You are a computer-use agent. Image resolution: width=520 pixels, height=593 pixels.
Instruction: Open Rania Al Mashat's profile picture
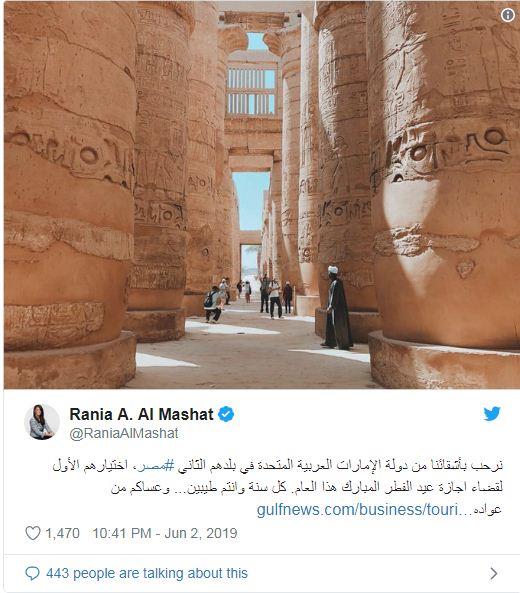[x=42, y=422]
